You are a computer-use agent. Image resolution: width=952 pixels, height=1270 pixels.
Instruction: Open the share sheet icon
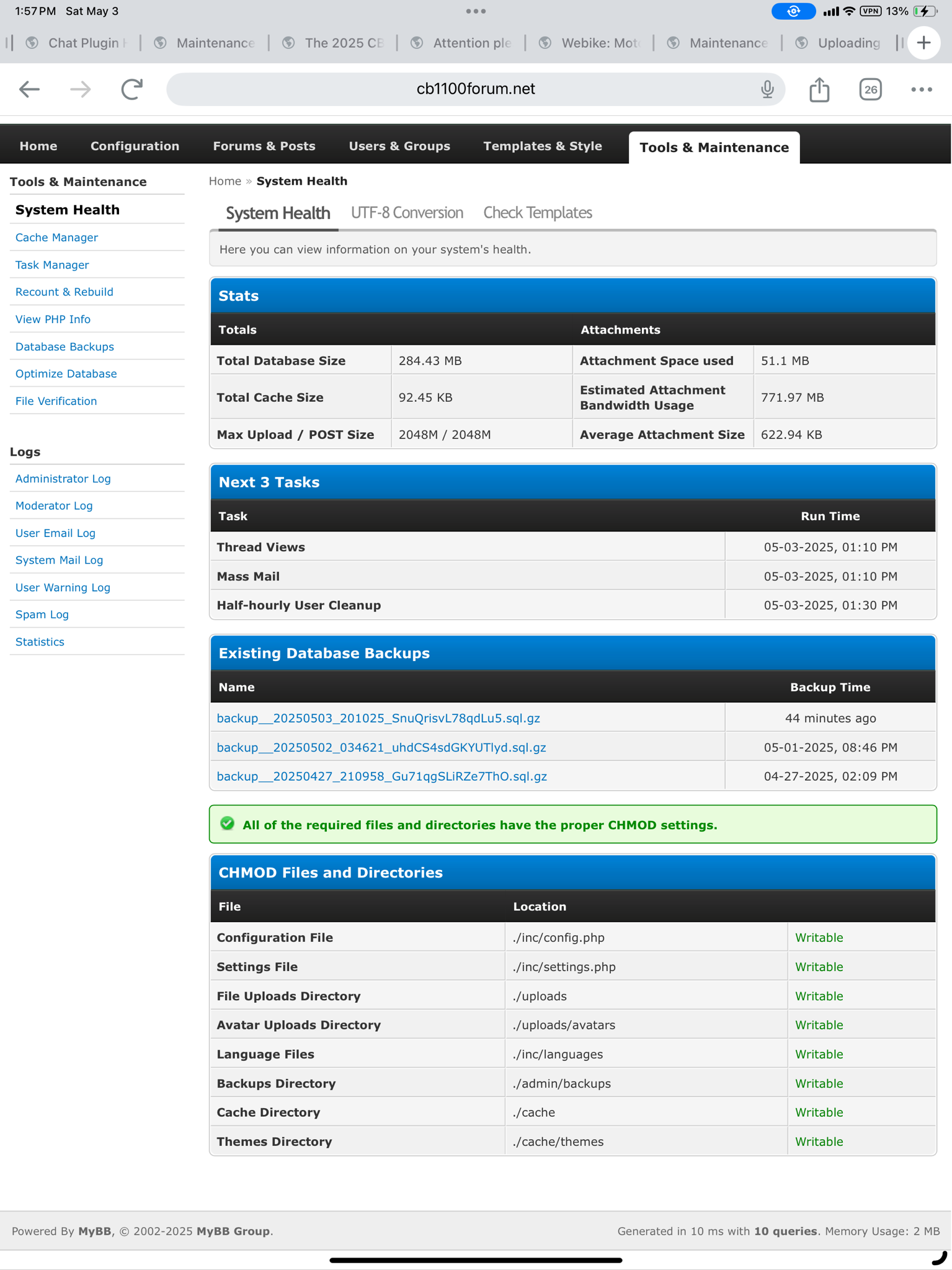(819, 89)
